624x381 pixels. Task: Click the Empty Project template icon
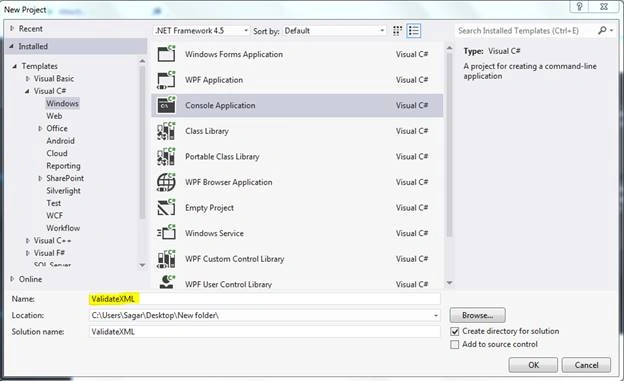(x=166, y=208)
